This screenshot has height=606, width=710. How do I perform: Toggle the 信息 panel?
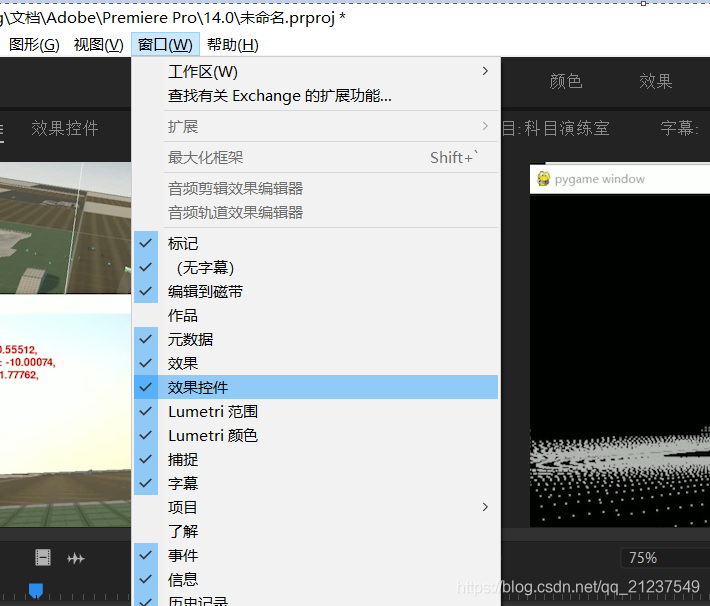pyautogui.click(x=316, y=579)
